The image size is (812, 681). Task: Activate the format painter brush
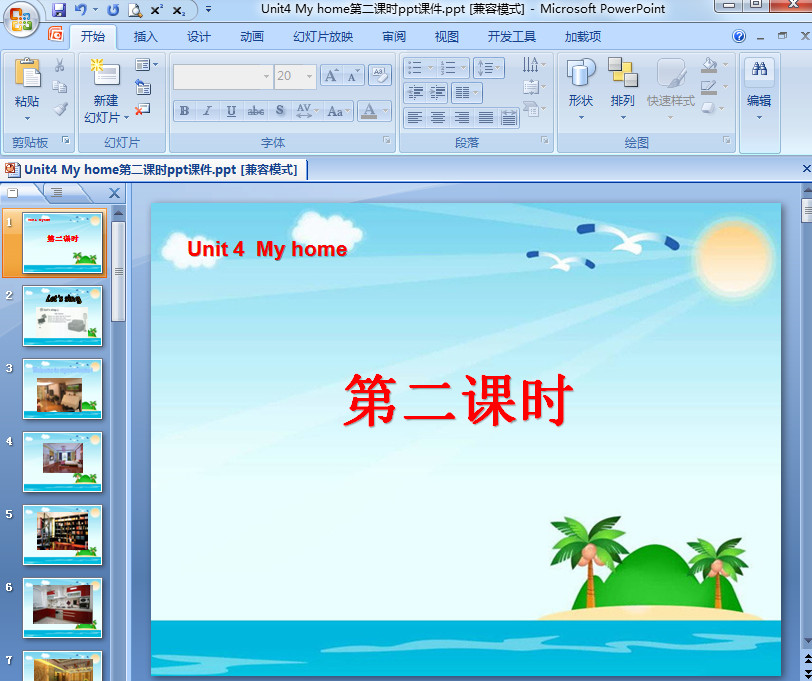[60, 109]
